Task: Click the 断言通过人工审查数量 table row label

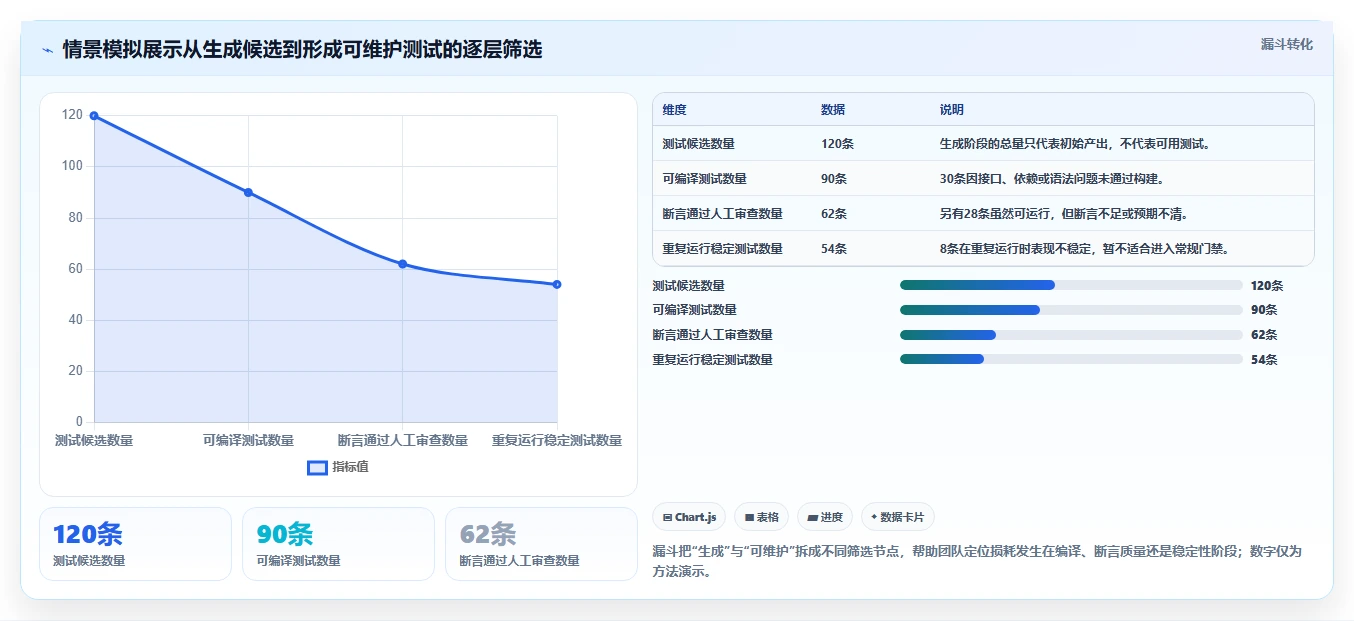Action: coord(722,214)
